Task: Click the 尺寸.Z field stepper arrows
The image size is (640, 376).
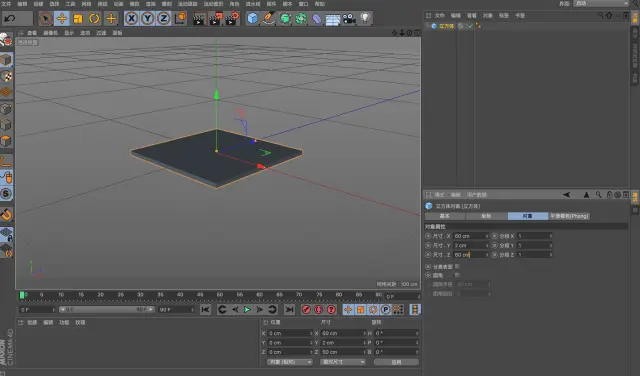Action: tap(487, 255)
